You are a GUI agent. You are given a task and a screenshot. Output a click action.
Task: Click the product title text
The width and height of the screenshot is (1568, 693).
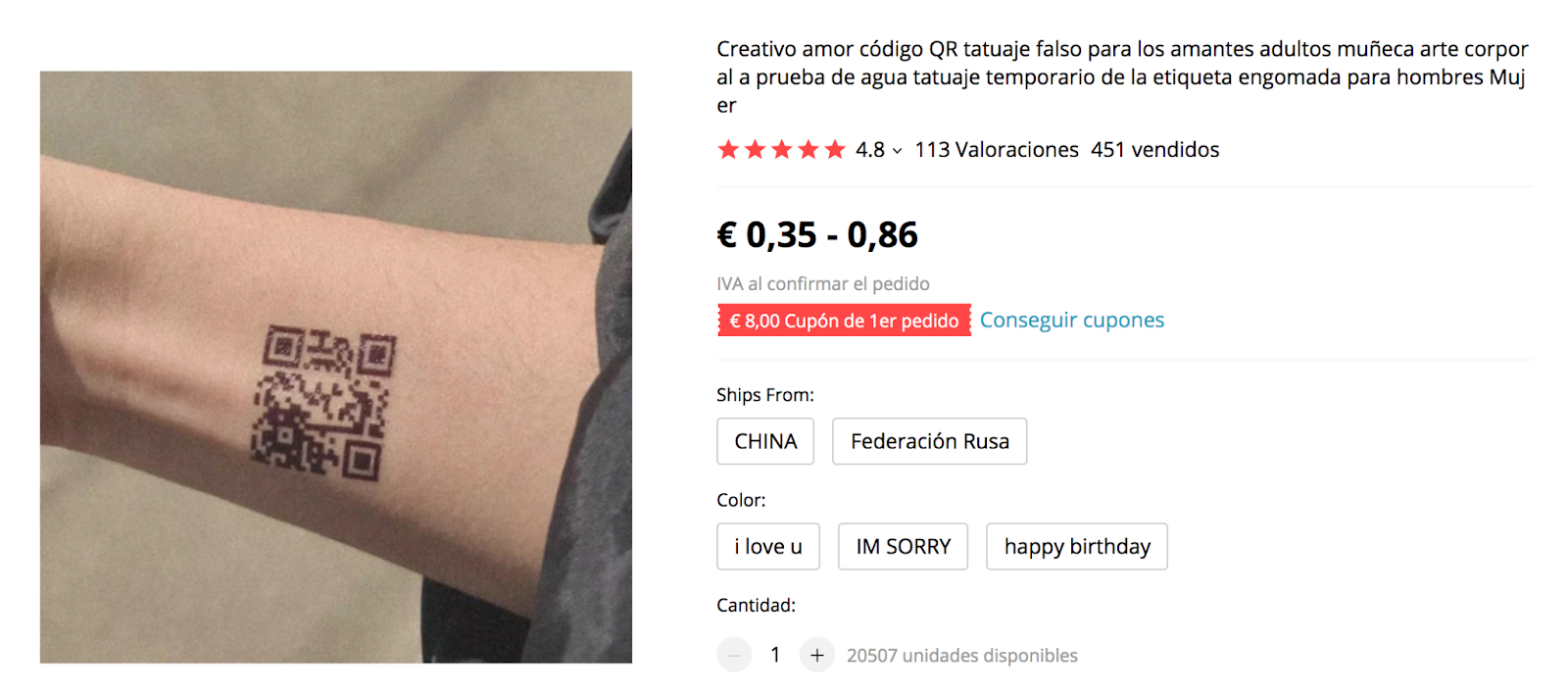(x=1123, y=76)
